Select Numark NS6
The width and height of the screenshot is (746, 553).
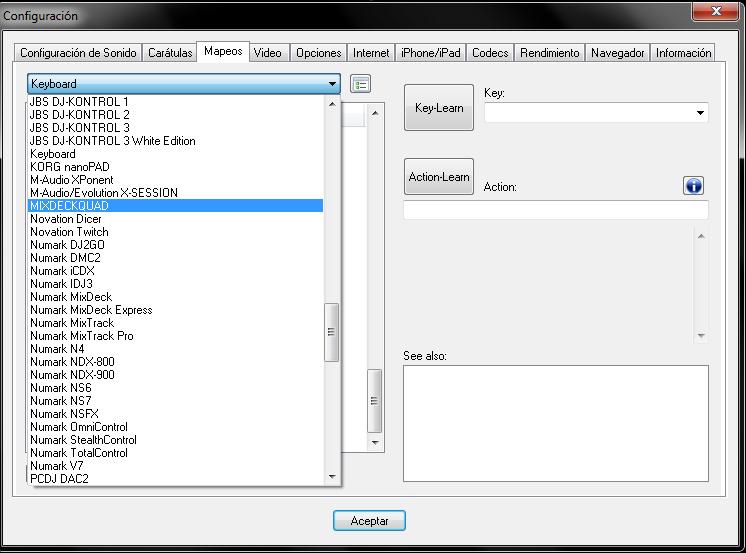pyautogui.click(x=176, y=388)
